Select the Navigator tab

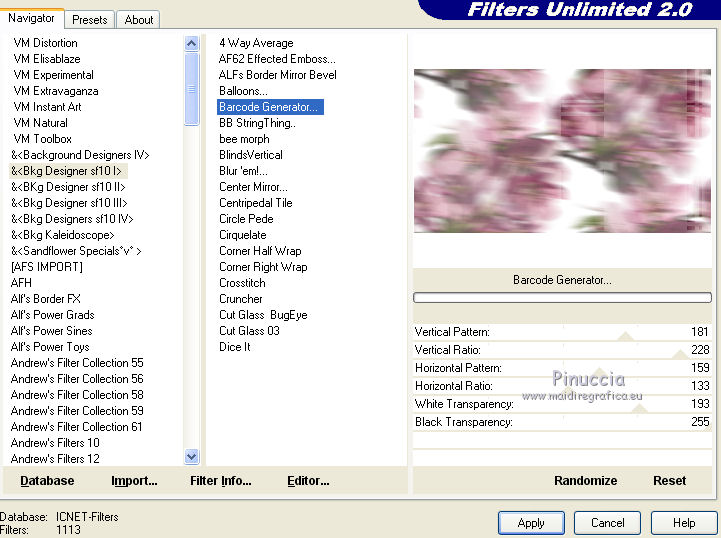pyautogui.click(x=31, y=18)
